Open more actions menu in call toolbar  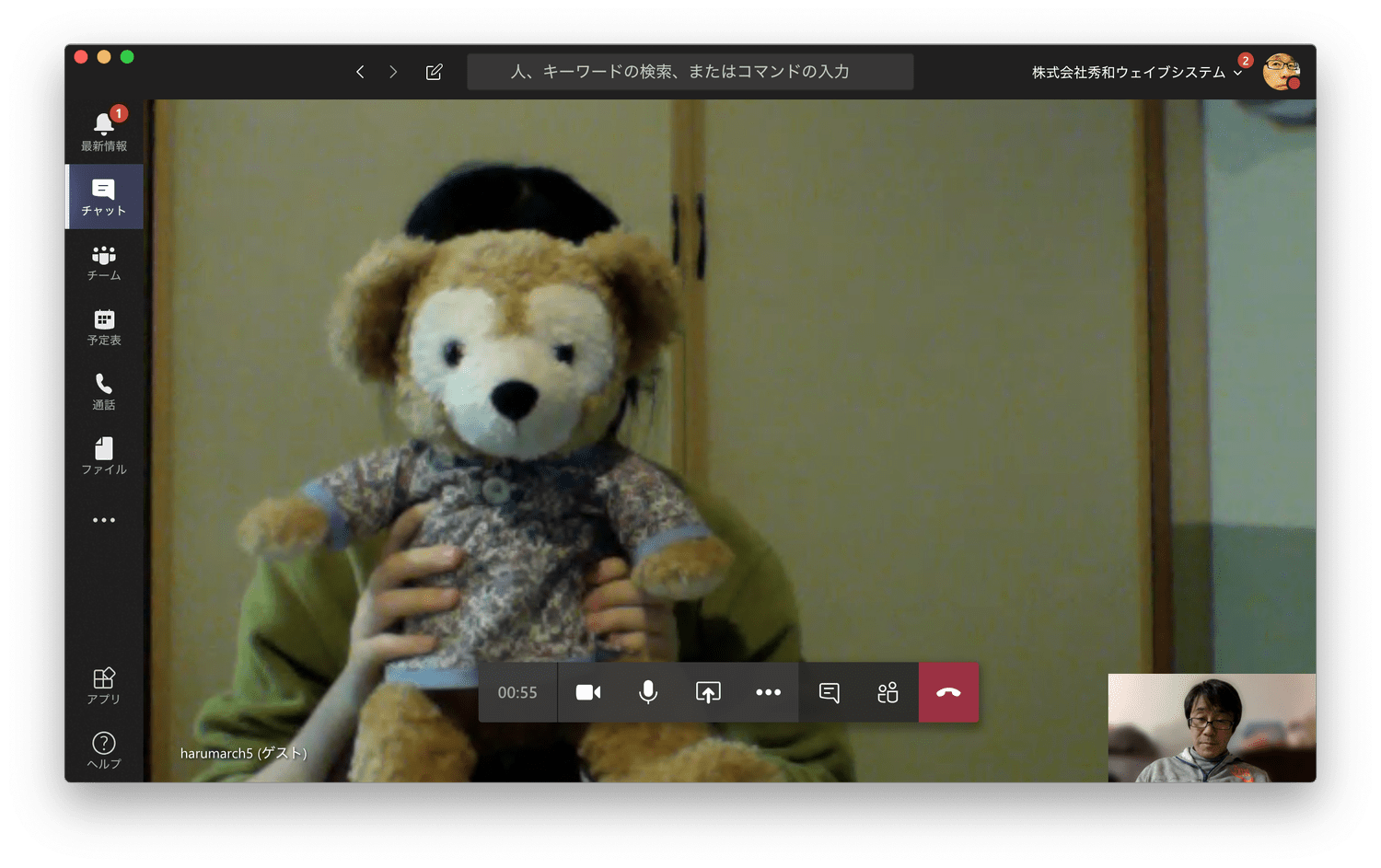pos(768,692)
